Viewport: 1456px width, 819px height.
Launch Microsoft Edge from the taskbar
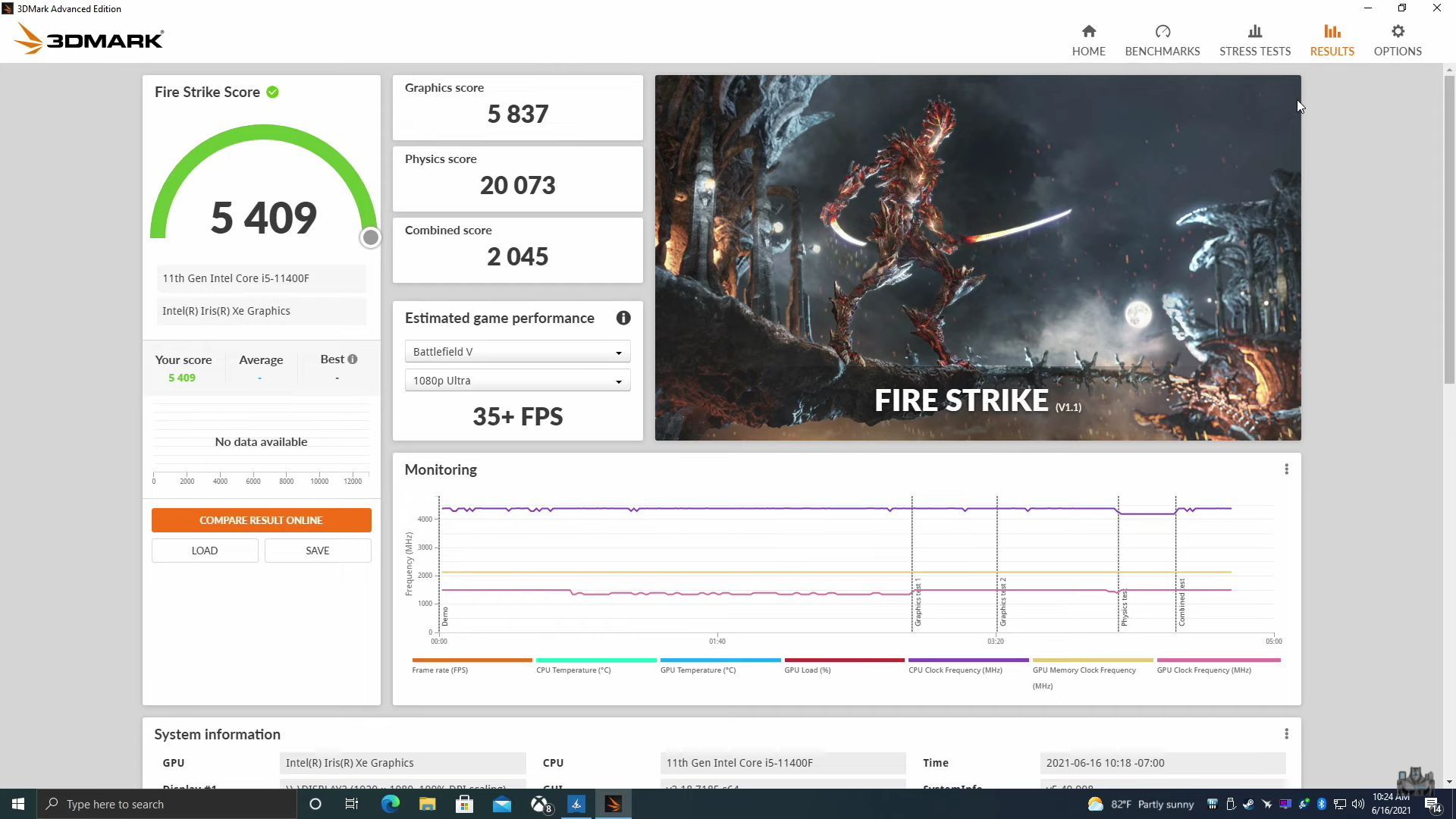coord(390,804)
